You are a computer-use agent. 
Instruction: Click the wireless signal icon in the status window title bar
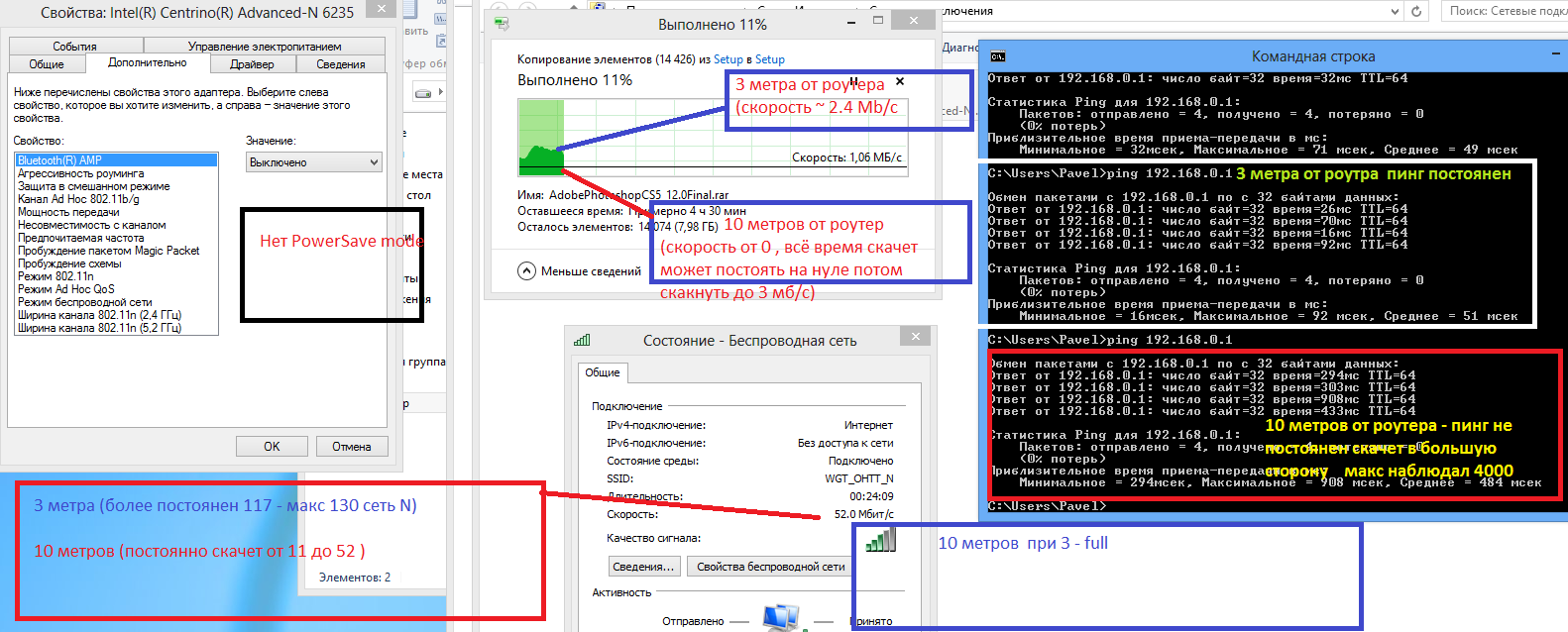582,340
